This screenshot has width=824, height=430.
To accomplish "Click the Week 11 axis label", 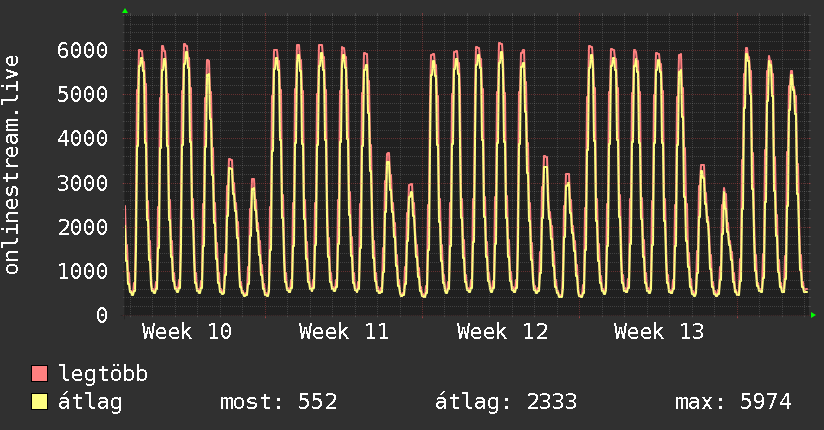I will (x=344, y=332).
